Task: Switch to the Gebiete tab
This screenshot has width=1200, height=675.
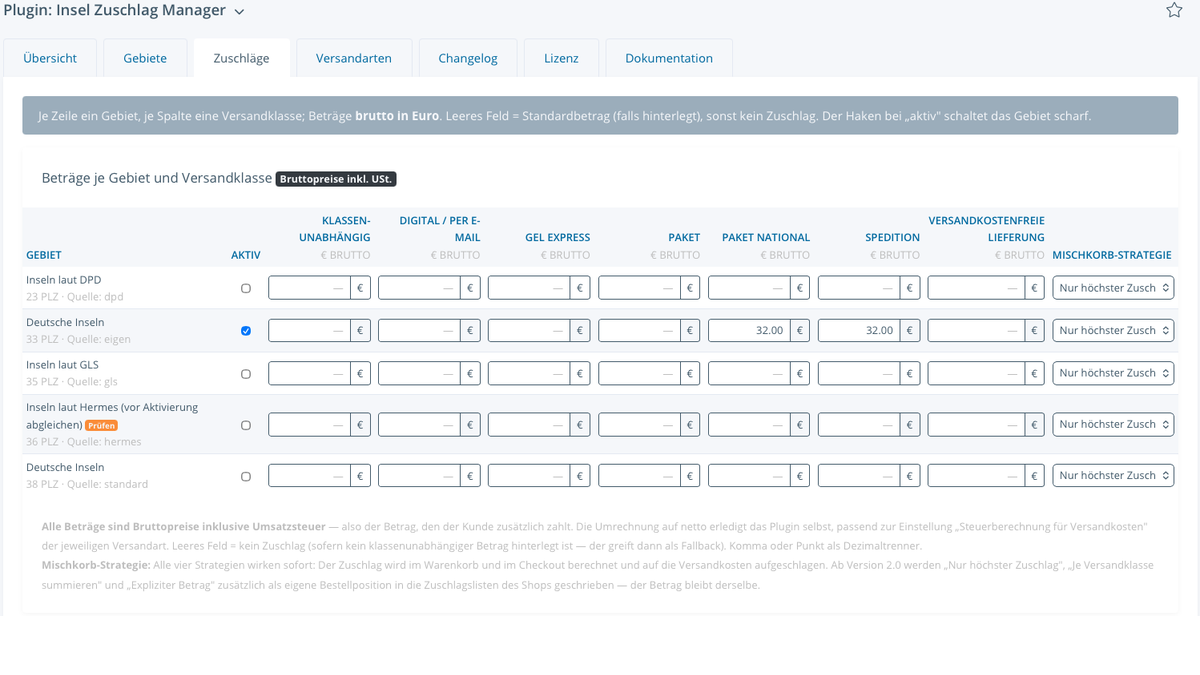Action: pyautogui.click(x=145, y=58)
